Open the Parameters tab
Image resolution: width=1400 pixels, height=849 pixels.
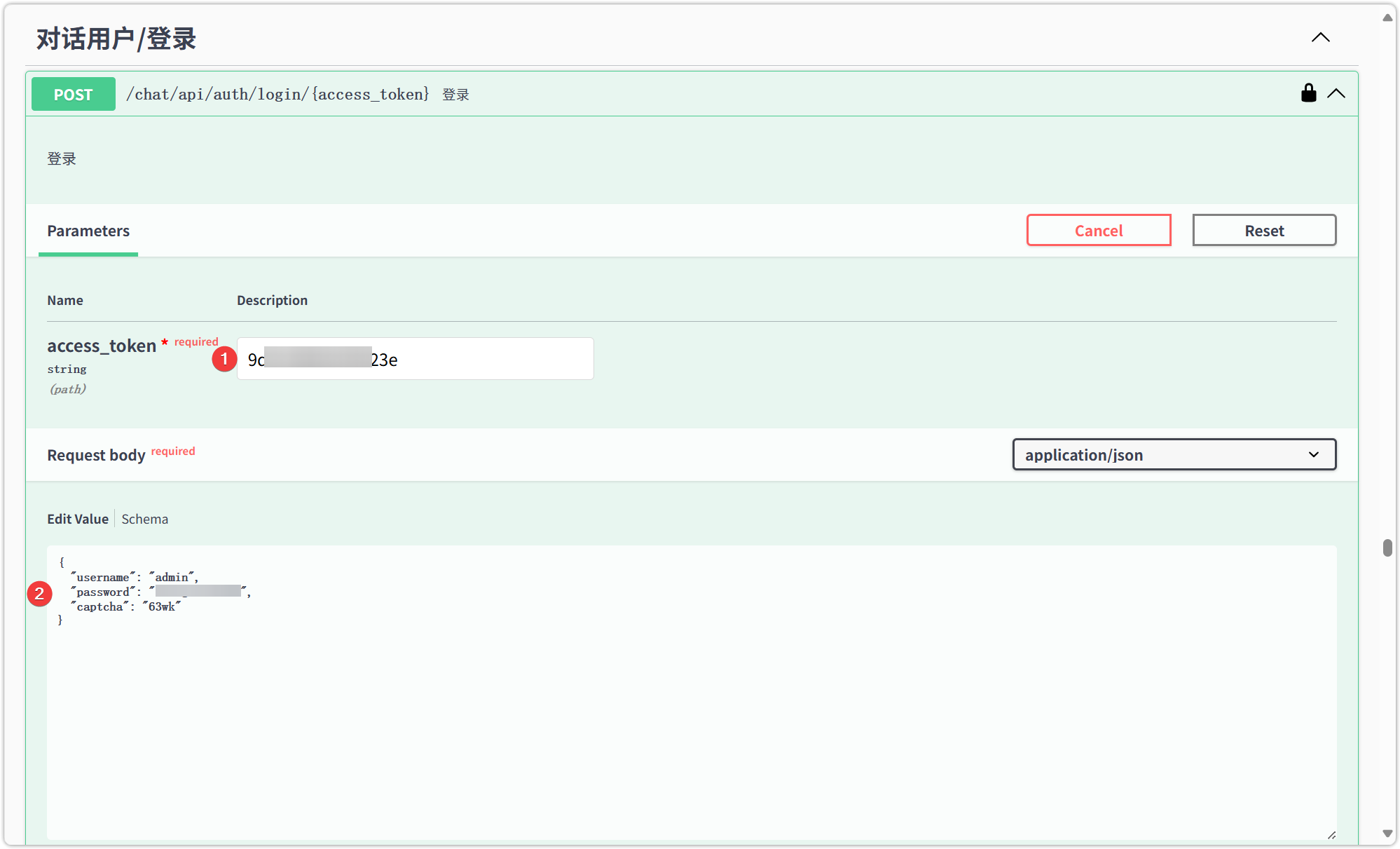coord(88,231)
